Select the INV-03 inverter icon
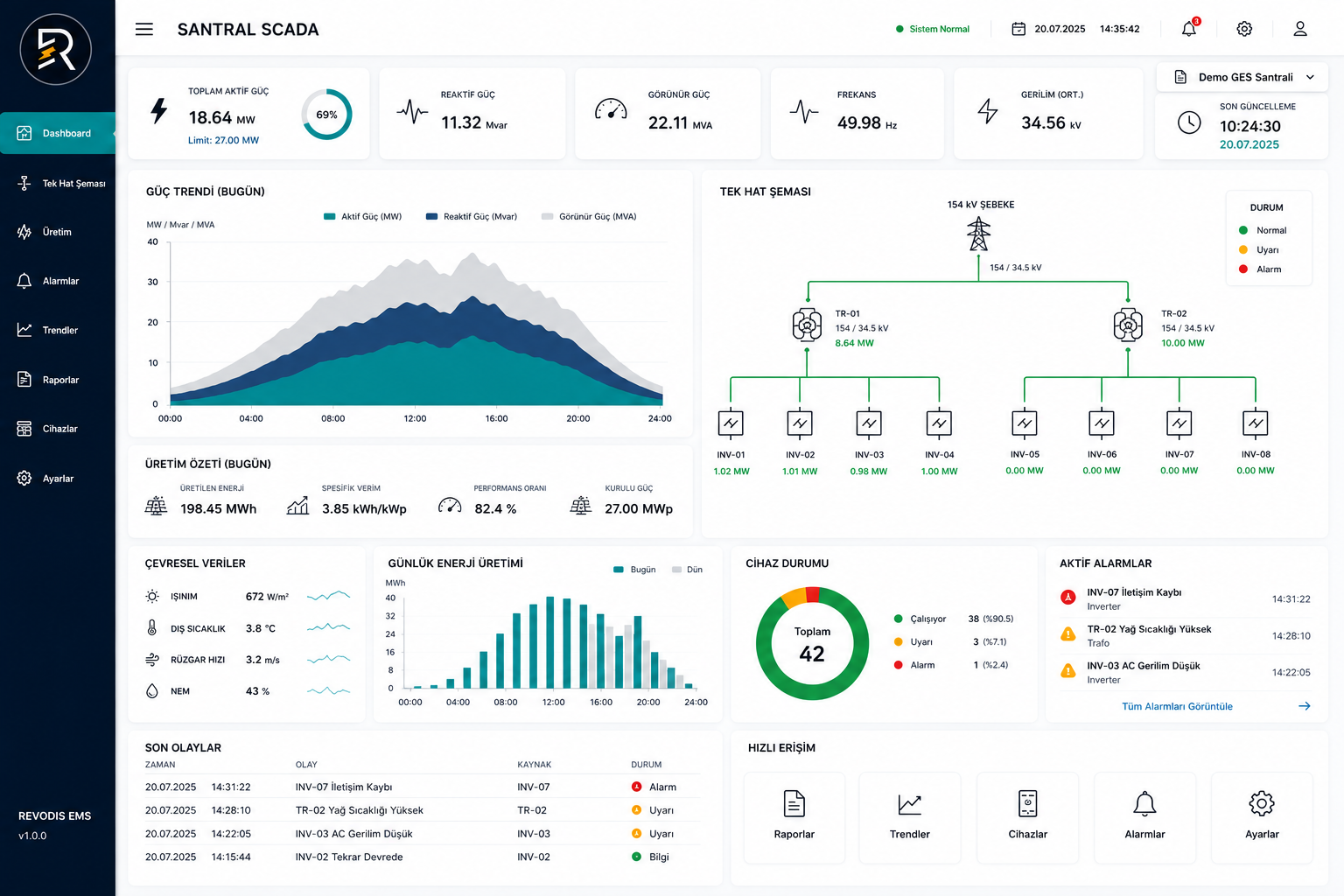 point(869,423)
